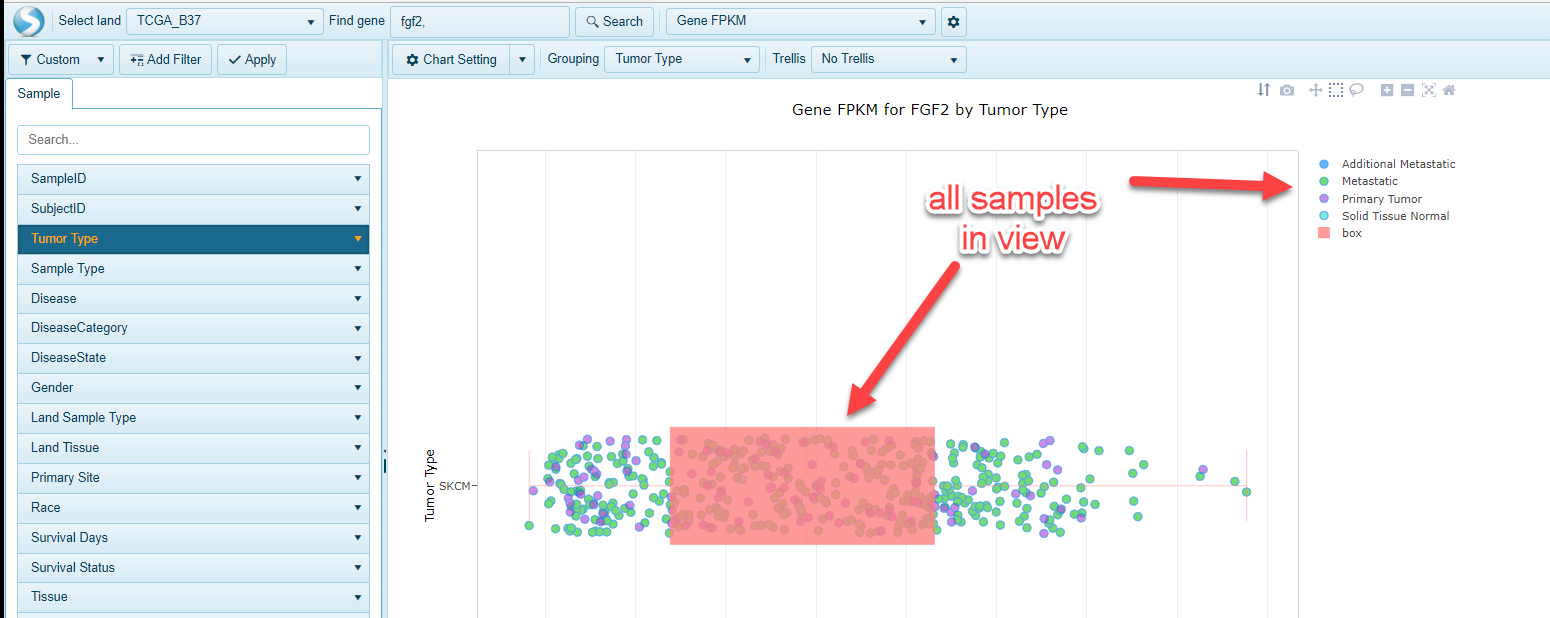Activate the pan tool on the chart
Screen dimensions: 1550x618
[1316, 90]
